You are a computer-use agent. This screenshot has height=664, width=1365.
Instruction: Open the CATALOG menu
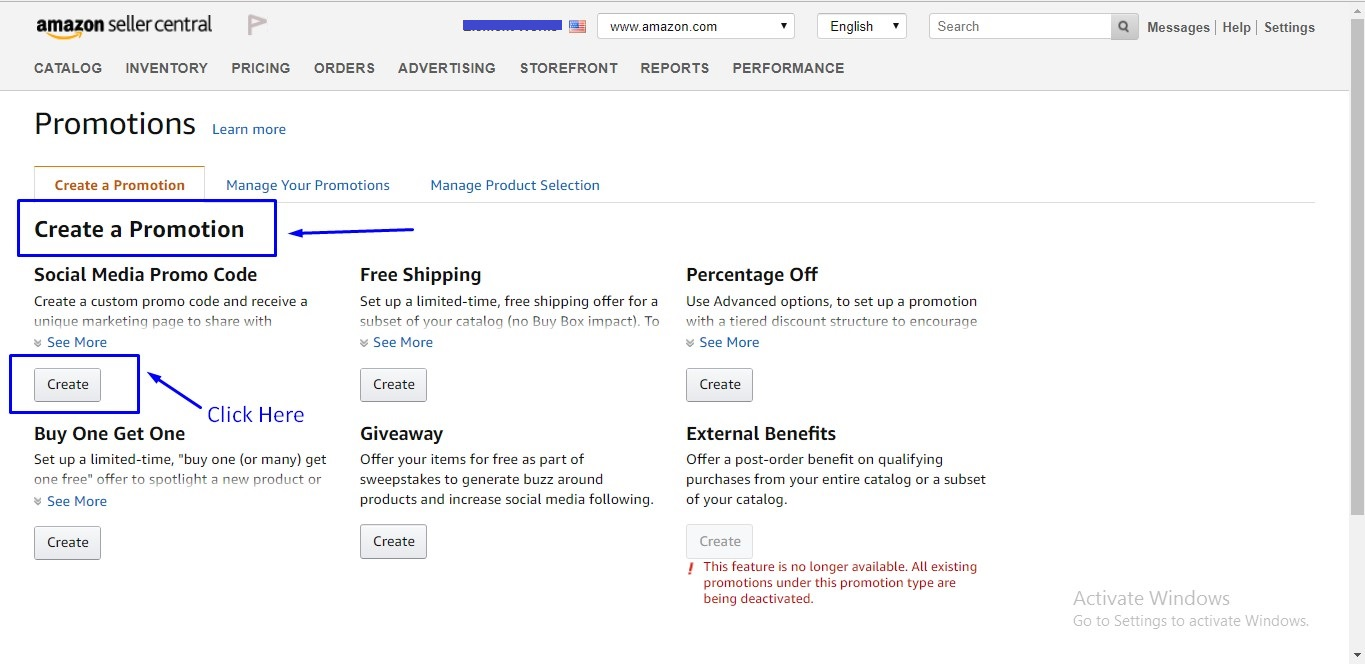coord(68,68)
